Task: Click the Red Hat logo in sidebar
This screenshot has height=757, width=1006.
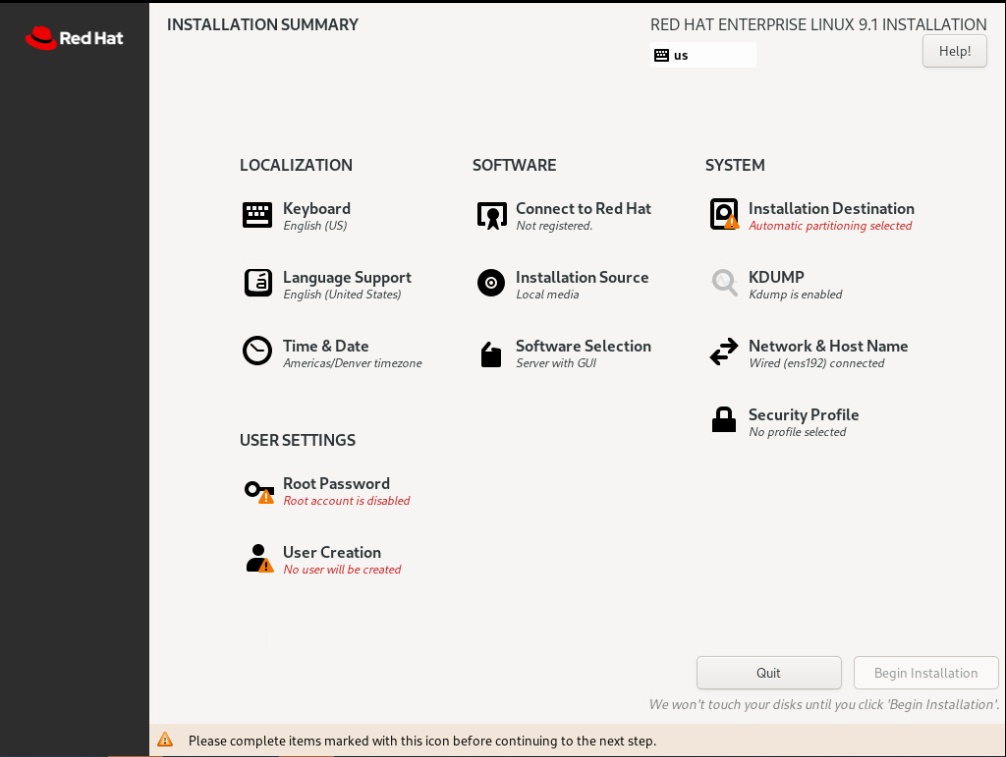Action: click(x=74, y=38)
